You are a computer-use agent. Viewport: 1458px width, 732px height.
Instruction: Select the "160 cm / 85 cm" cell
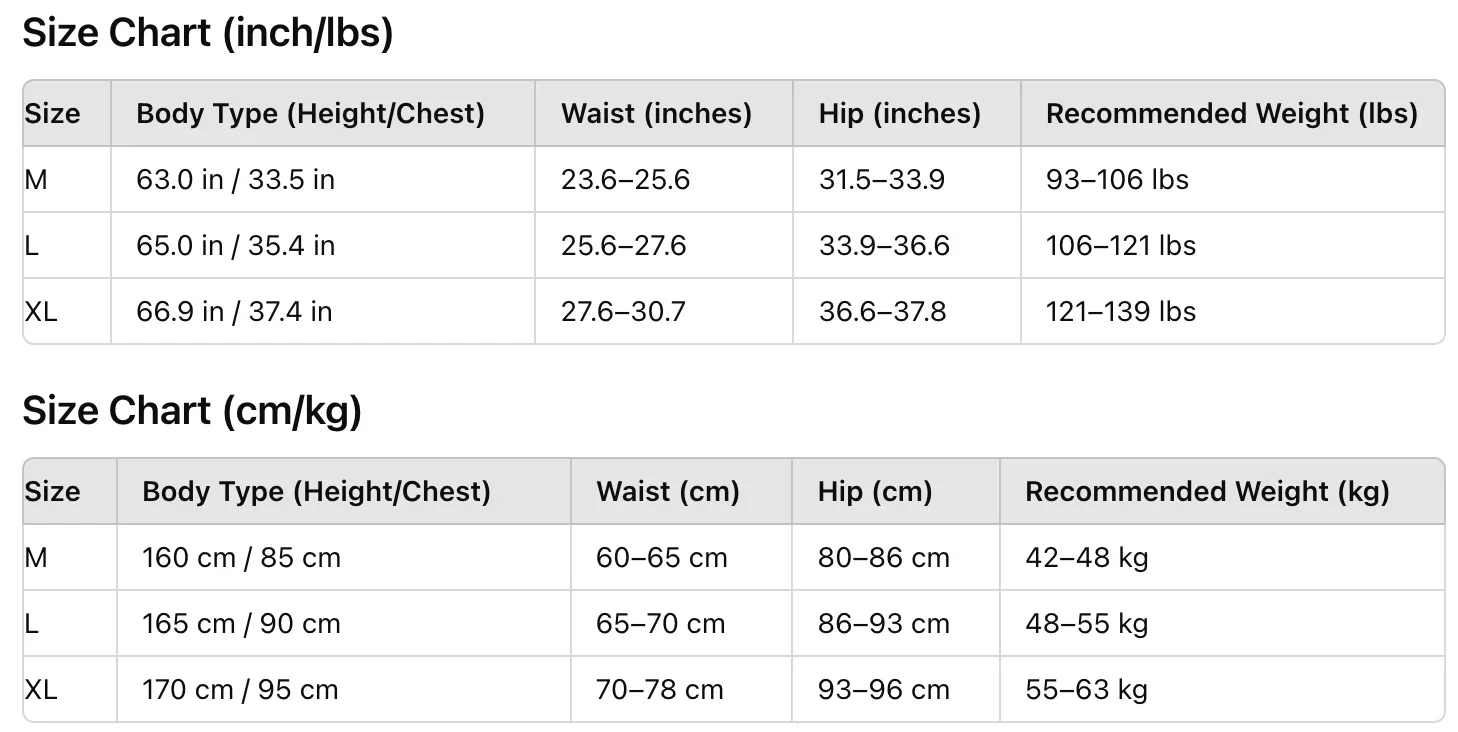click(241, 558)
